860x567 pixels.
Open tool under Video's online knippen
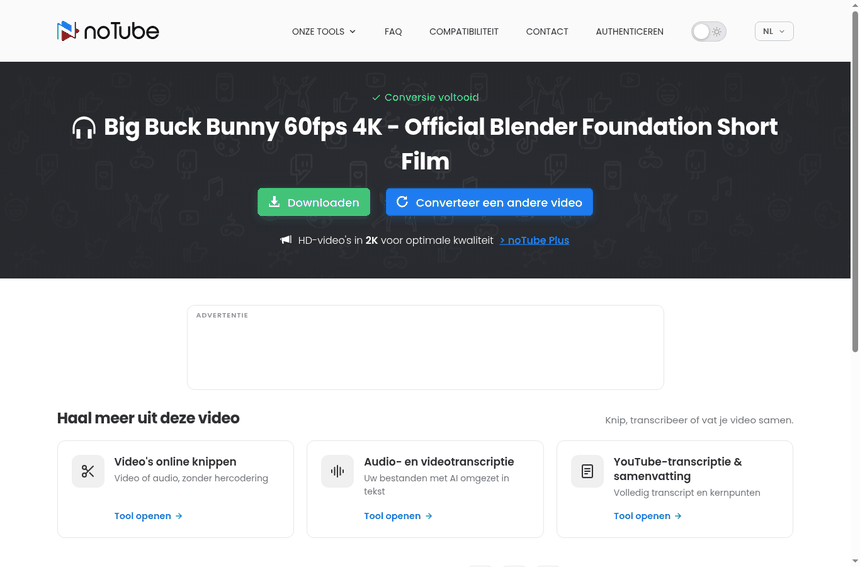click(x=148, y=516)
